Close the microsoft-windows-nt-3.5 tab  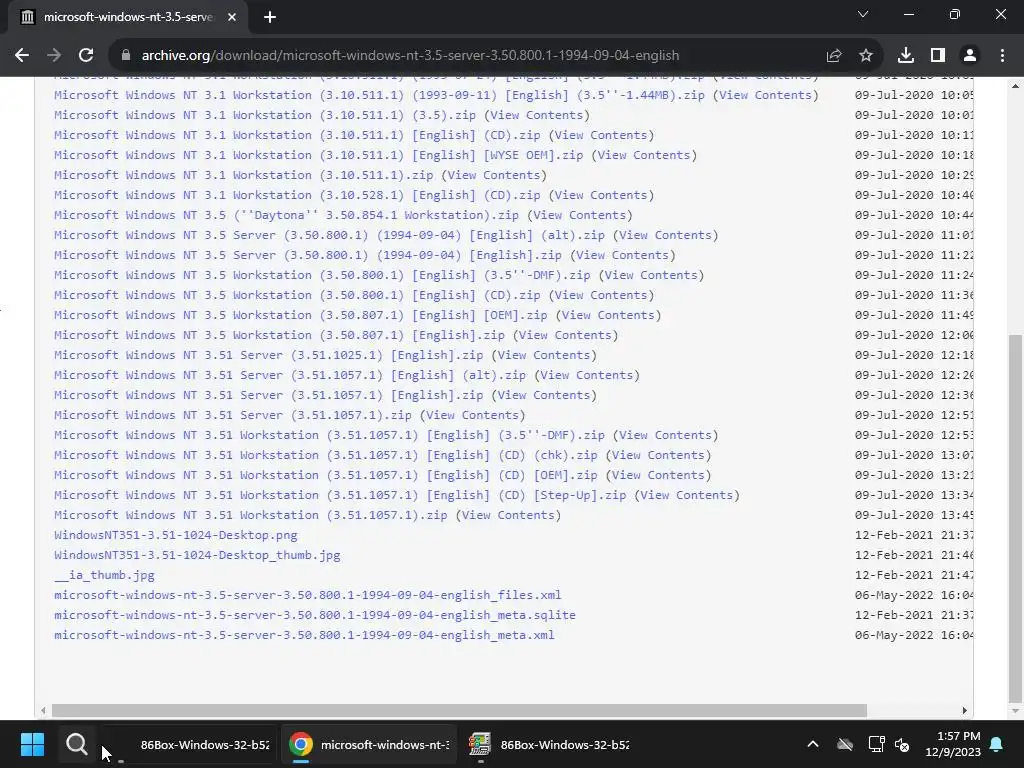point(232,17)
